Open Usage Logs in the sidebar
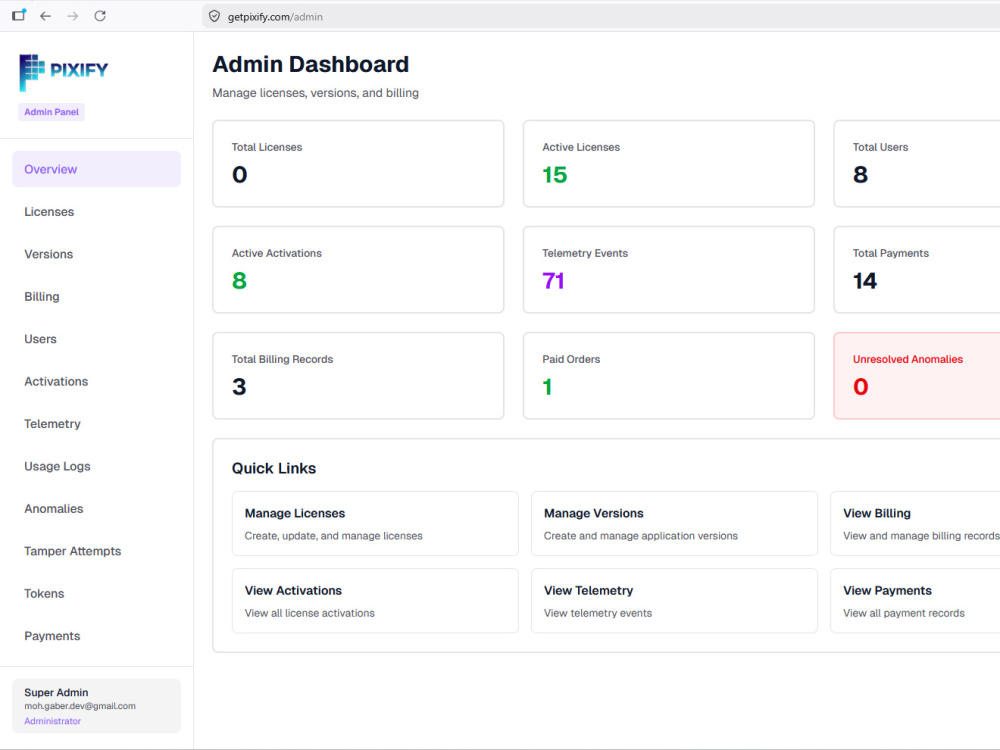1000x750 pixels. pyautogui.click(x=96, y=466)
